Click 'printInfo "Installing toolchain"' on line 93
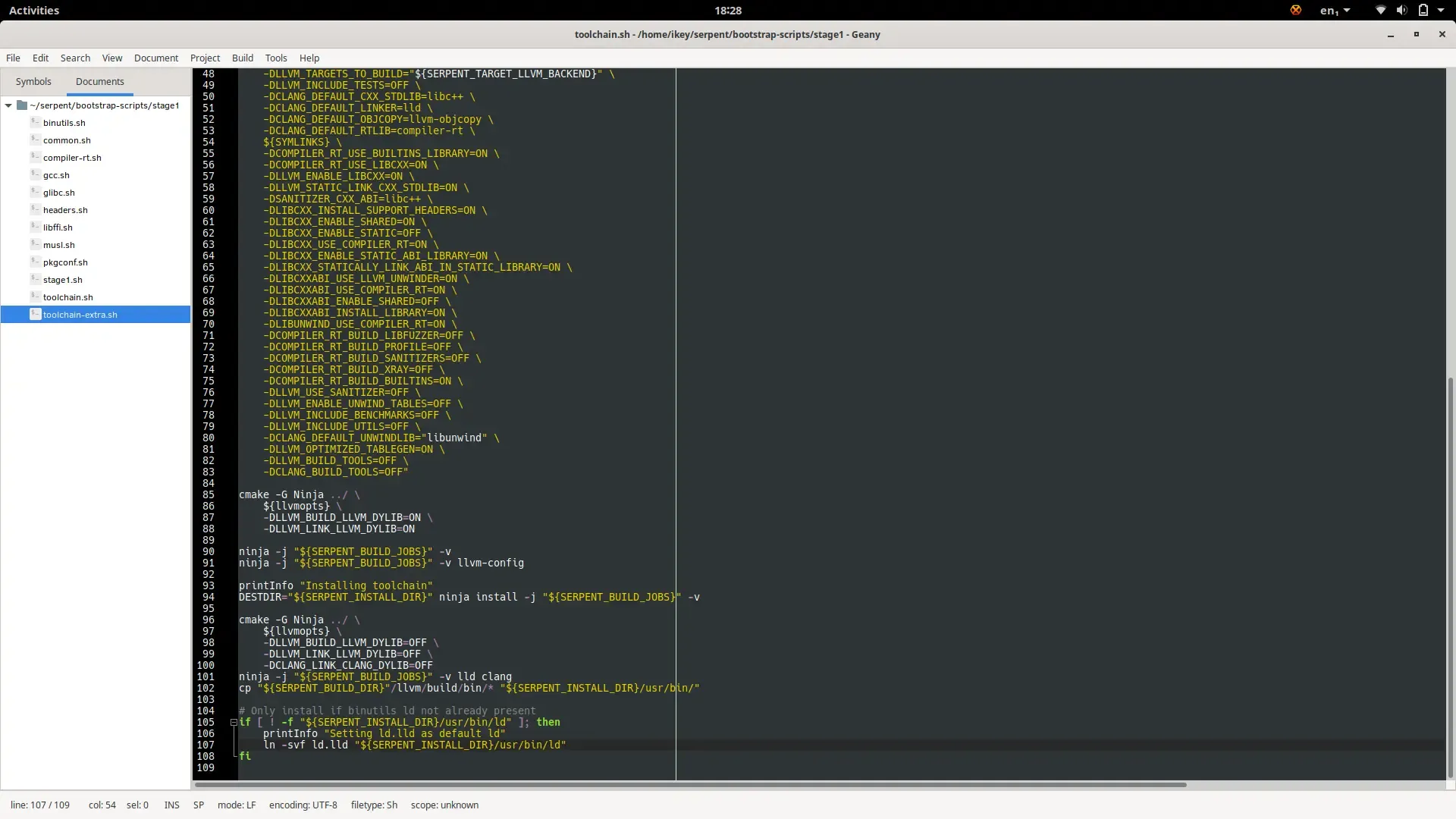1456x819 pixels. tap(336, 585)
